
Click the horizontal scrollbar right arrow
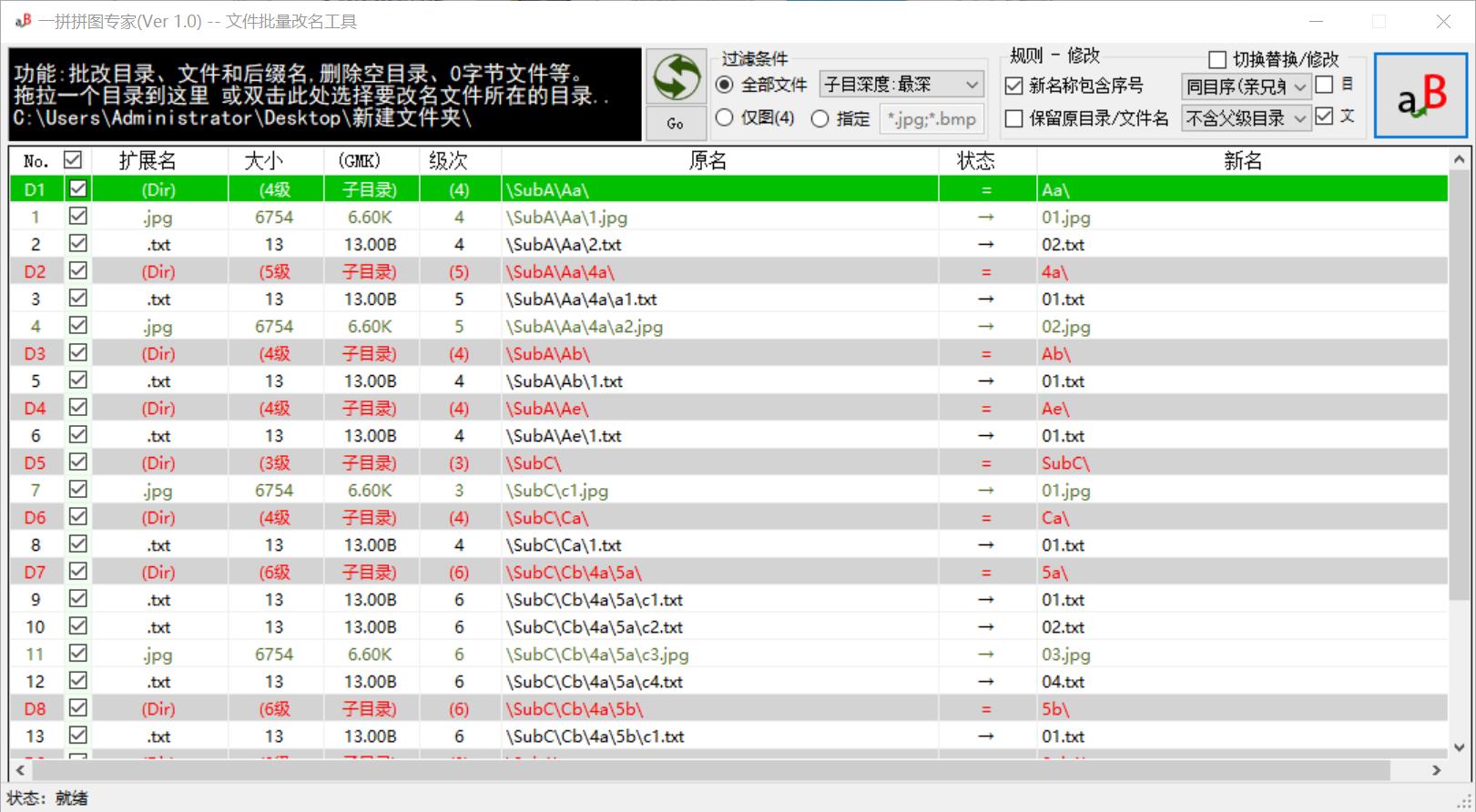click(1437, 770)
